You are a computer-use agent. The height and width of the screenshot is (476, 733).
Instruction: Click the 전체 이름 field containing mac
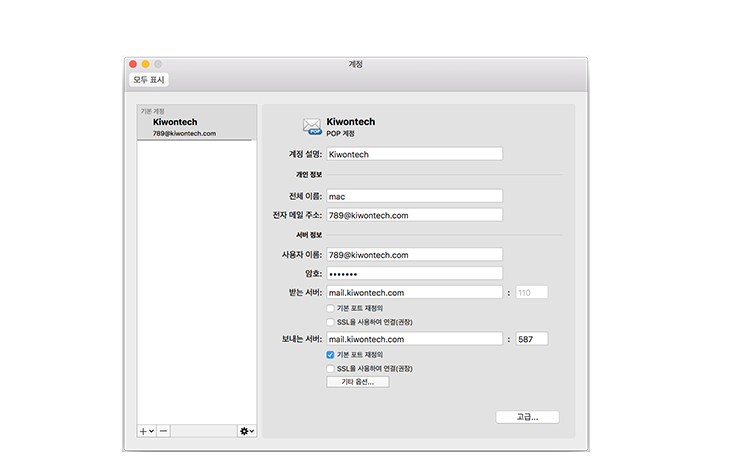pyautogui.click(x=413, y=196)
